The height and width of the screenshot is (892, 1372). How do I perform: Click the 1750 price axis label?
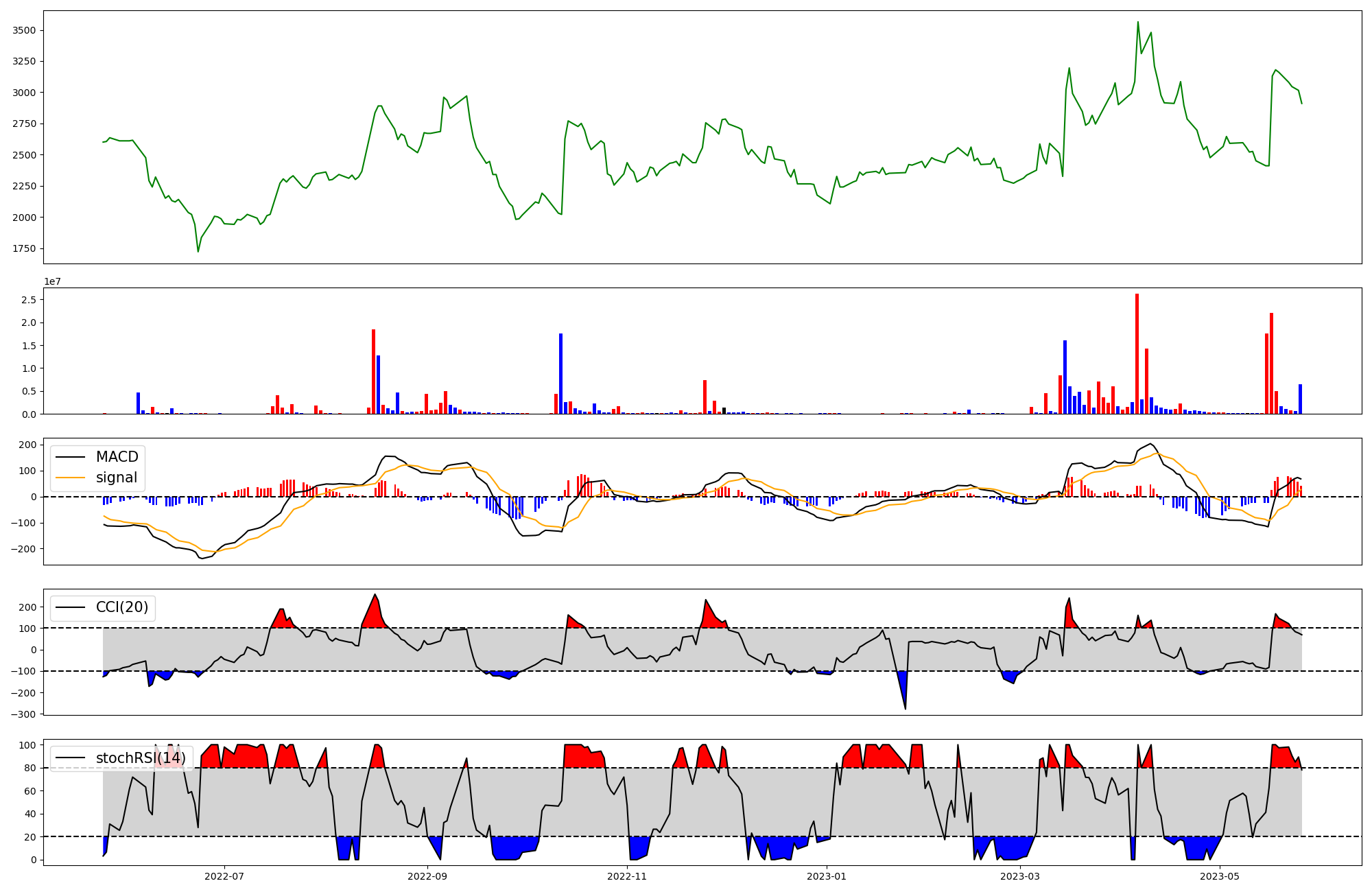(25, 248)
